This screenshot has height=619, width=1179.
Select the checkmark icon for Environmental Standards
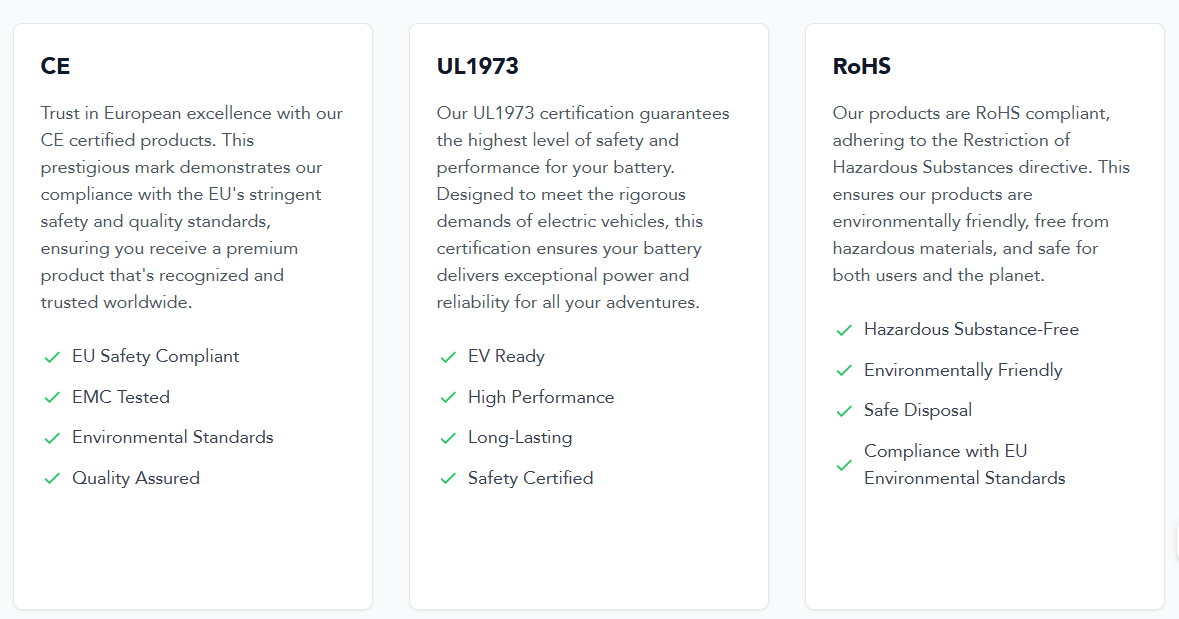[52, 438]
